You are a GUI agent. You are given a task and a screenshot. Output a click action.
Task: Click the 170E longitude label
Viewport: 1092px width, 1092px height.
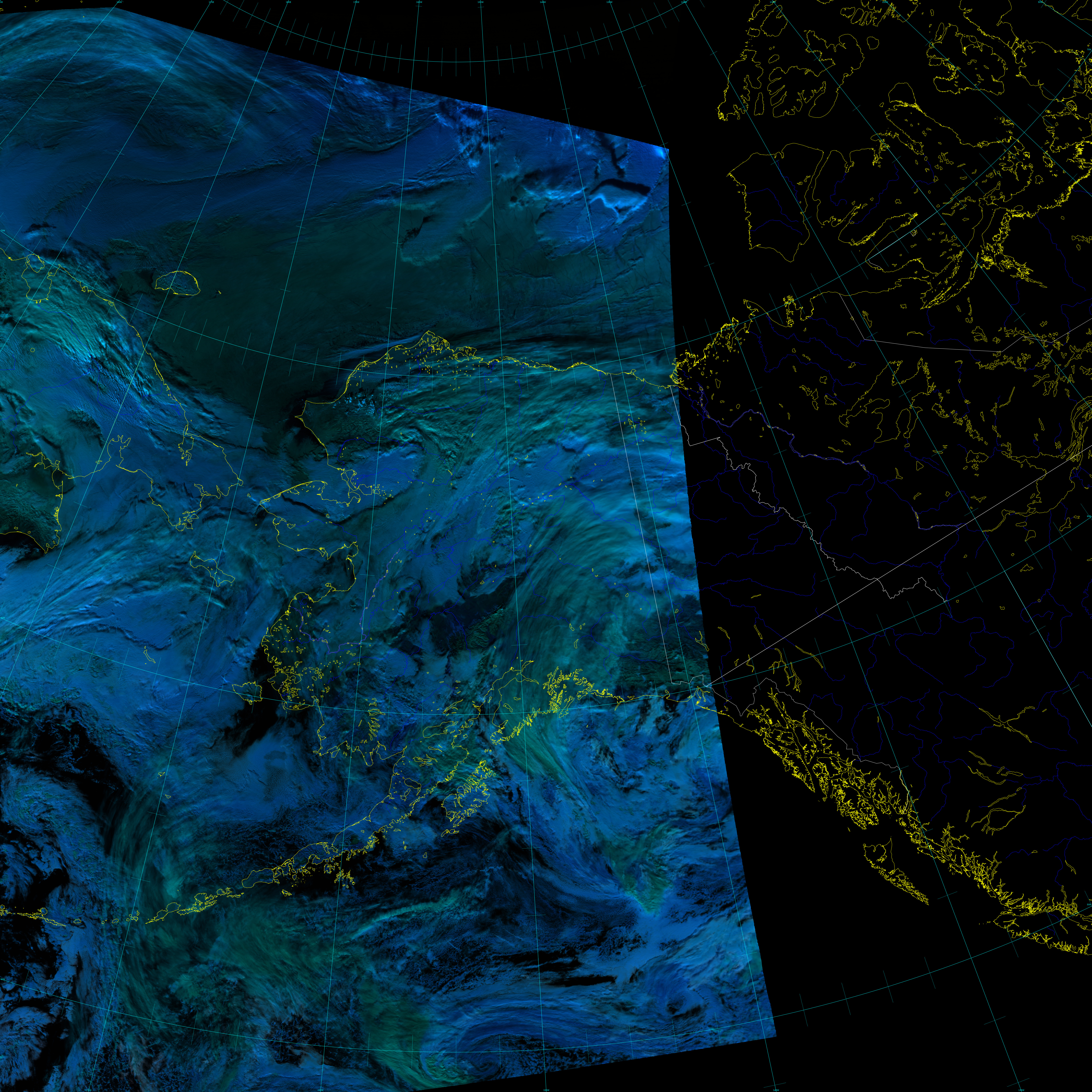[211, 2]
